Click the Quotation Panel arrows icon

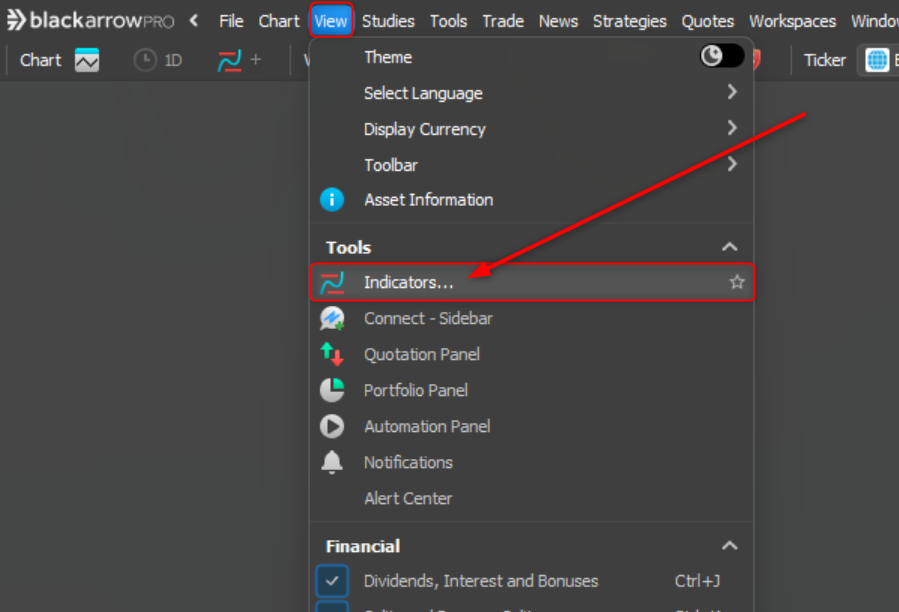(x=332, y=354)
